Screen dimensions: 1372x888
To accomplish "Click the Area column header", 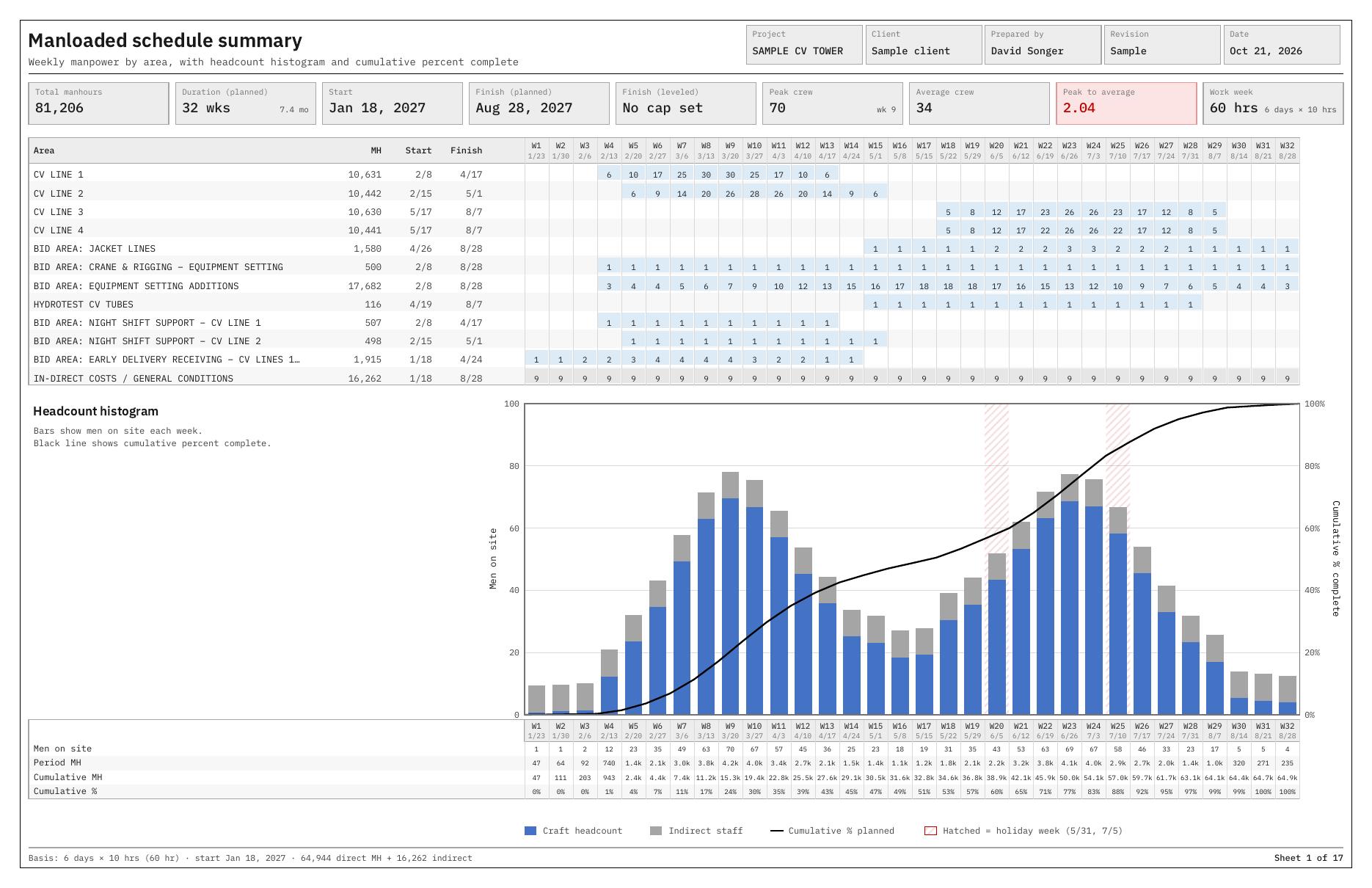I will coord(44,150).
